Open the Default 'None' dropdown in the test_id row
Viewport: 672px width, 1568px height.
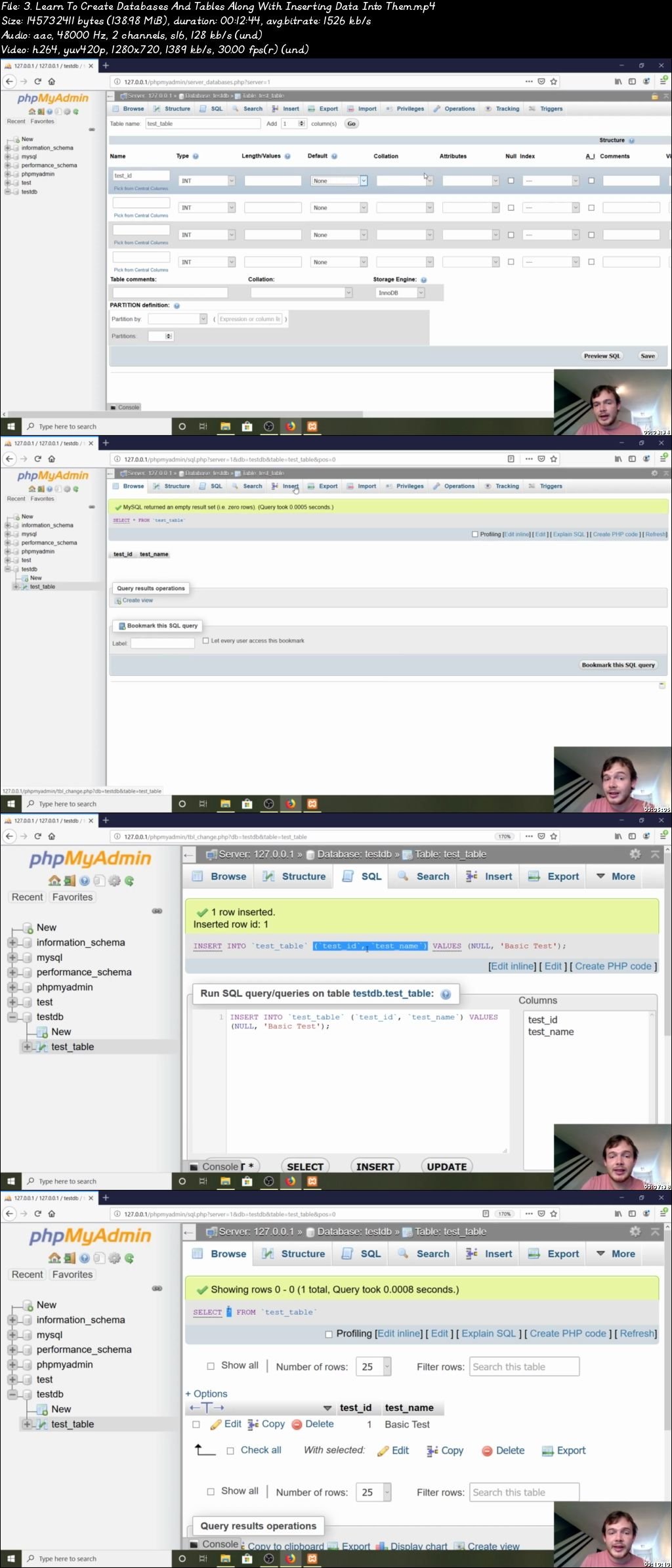(x=339, y=181)
